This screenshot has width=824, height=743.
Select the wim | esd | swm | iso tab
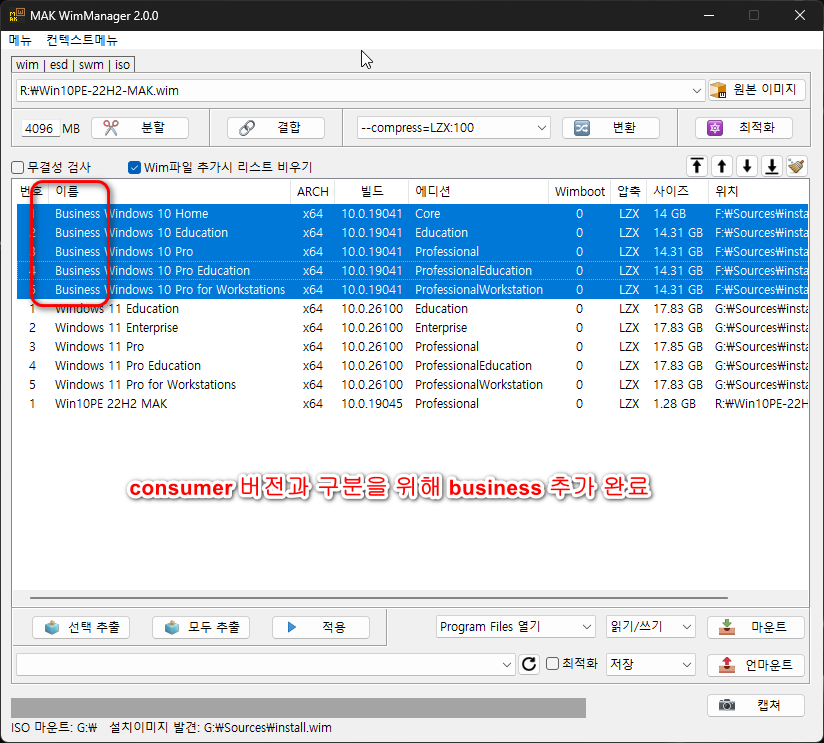(x=73, y=65)
